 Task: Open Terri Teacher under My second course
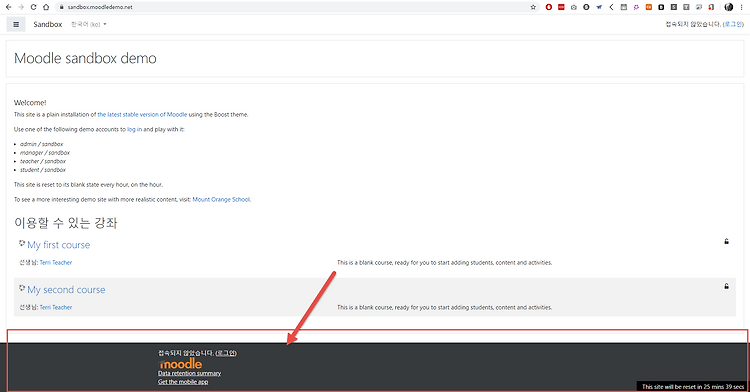pyautogui.click(x=56, y=307)
